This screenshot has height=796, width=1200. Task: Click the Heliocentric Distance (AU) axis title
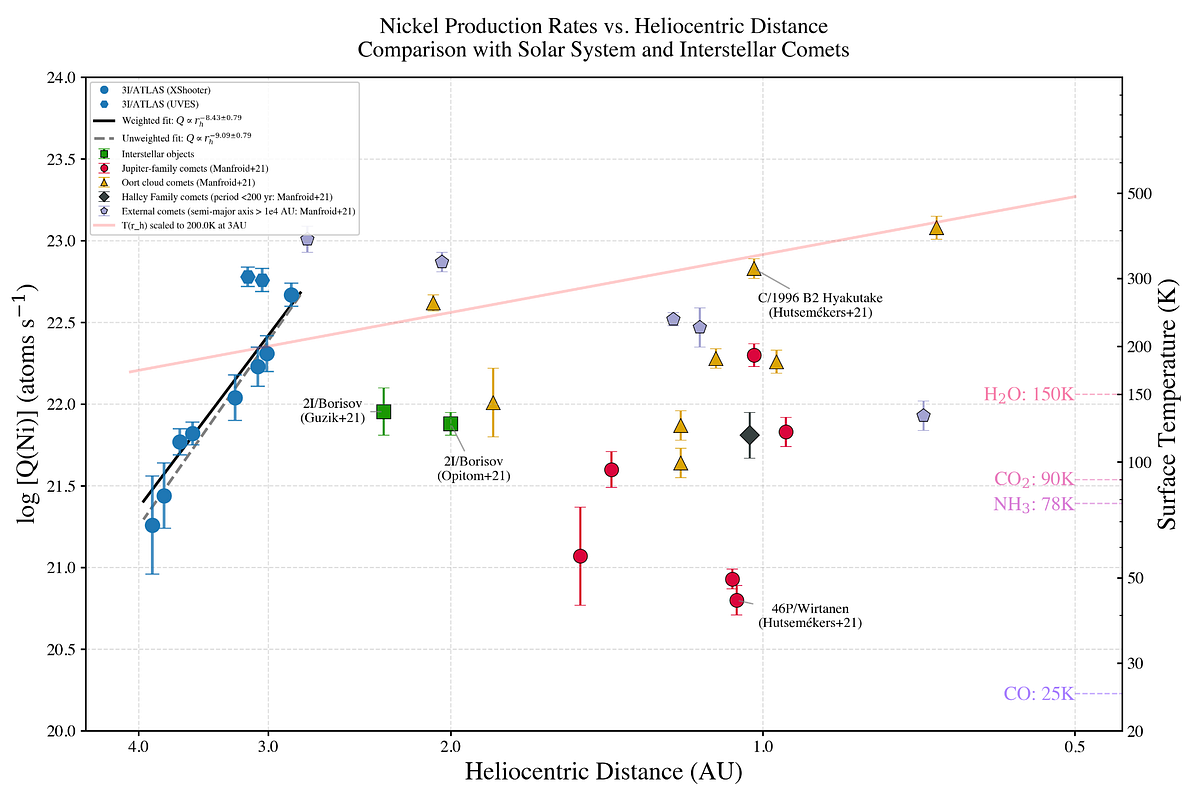[603, 772]
